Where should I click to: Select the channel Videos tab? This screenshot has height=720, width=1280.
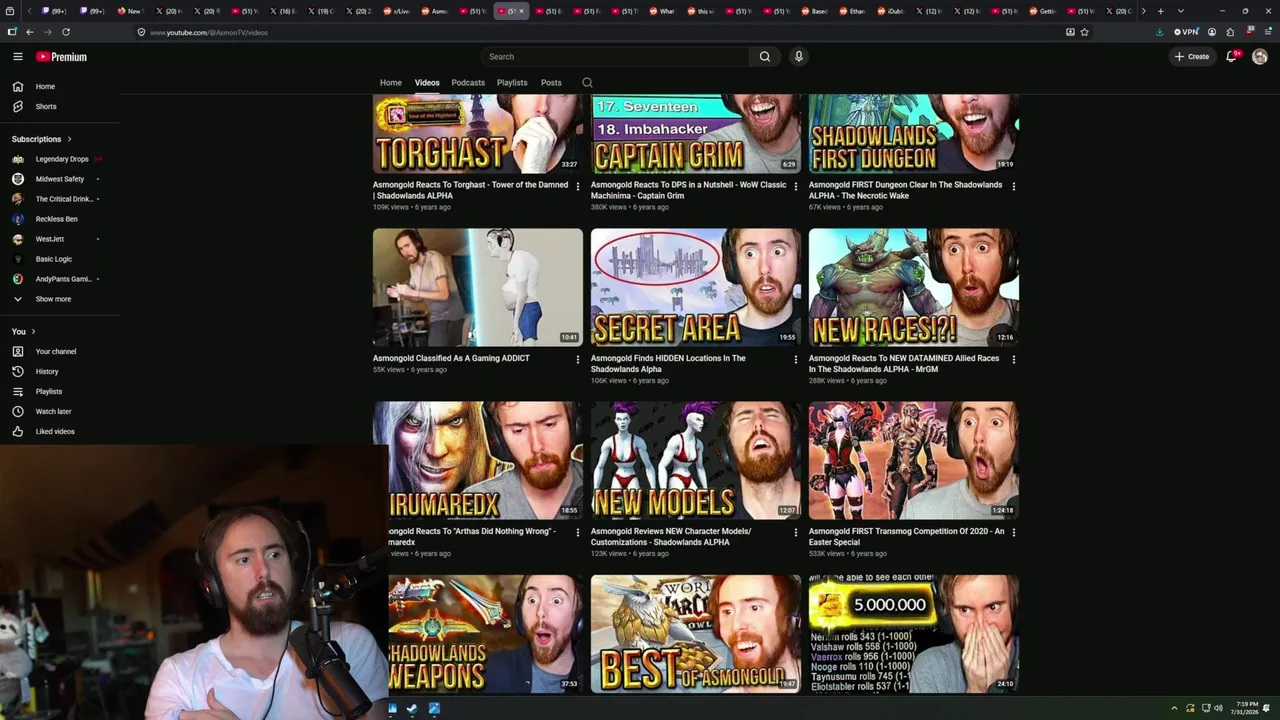427,83
